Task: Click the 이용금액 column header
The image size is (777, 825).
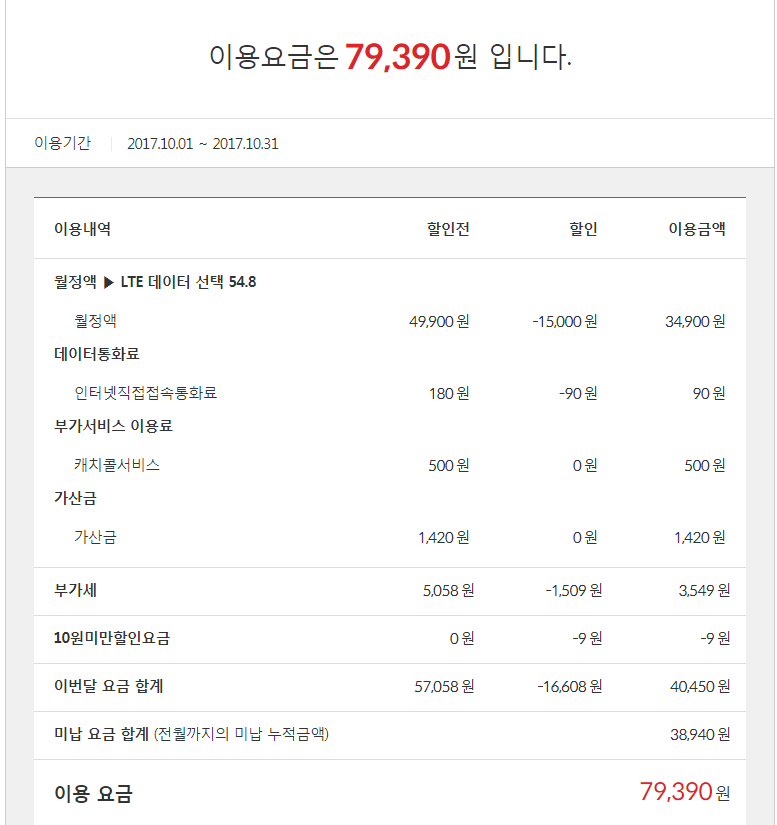Action: pyautogui.click(x=697, y=229)
